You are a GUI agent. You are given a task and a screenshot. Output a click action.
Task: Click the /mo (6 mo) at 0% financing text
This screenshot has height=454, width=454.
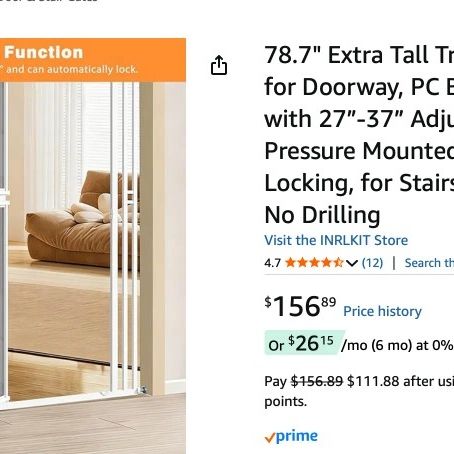[x=397, y=345]
